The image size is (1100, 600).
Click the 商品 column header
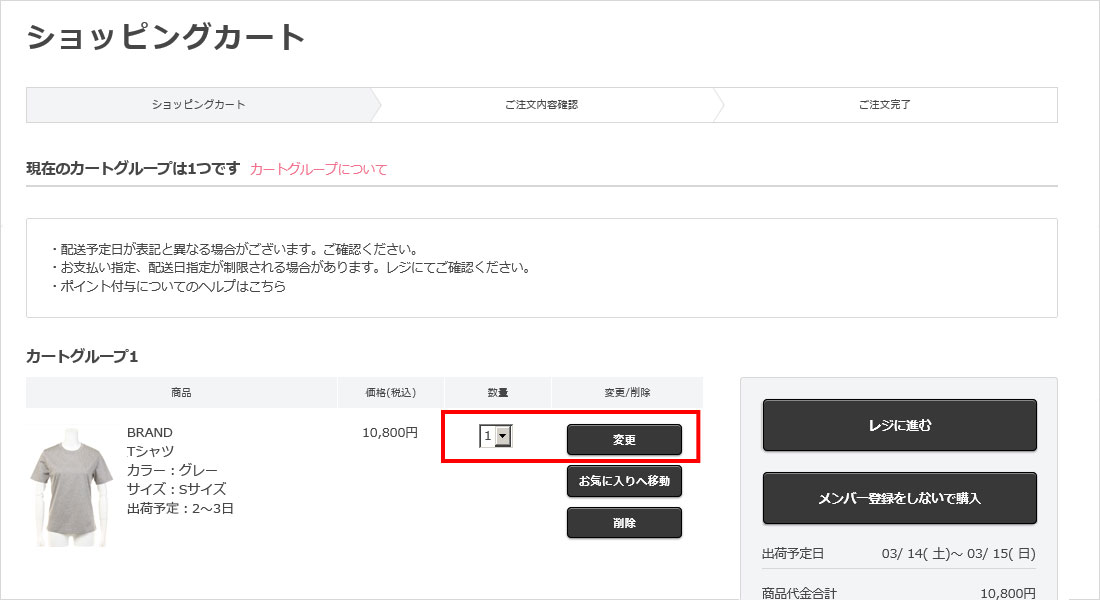click(x=181, y=392)
